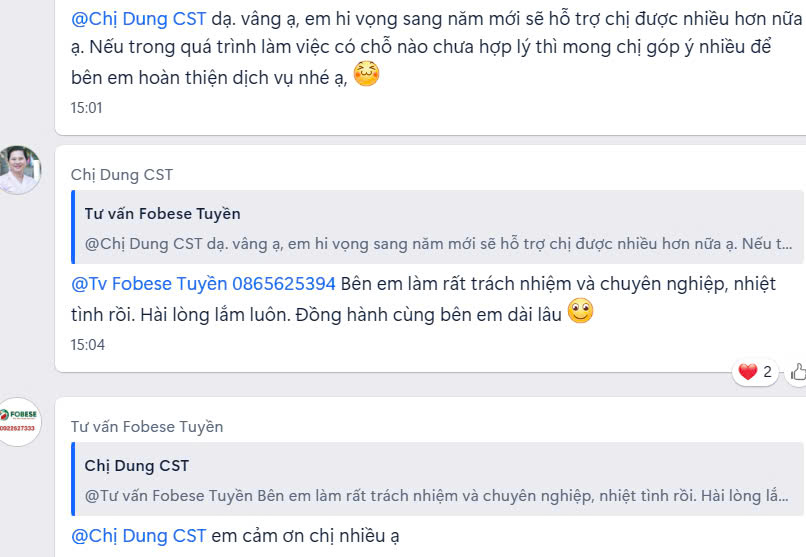Click the @Chị Dung CST mention at top

138,19
